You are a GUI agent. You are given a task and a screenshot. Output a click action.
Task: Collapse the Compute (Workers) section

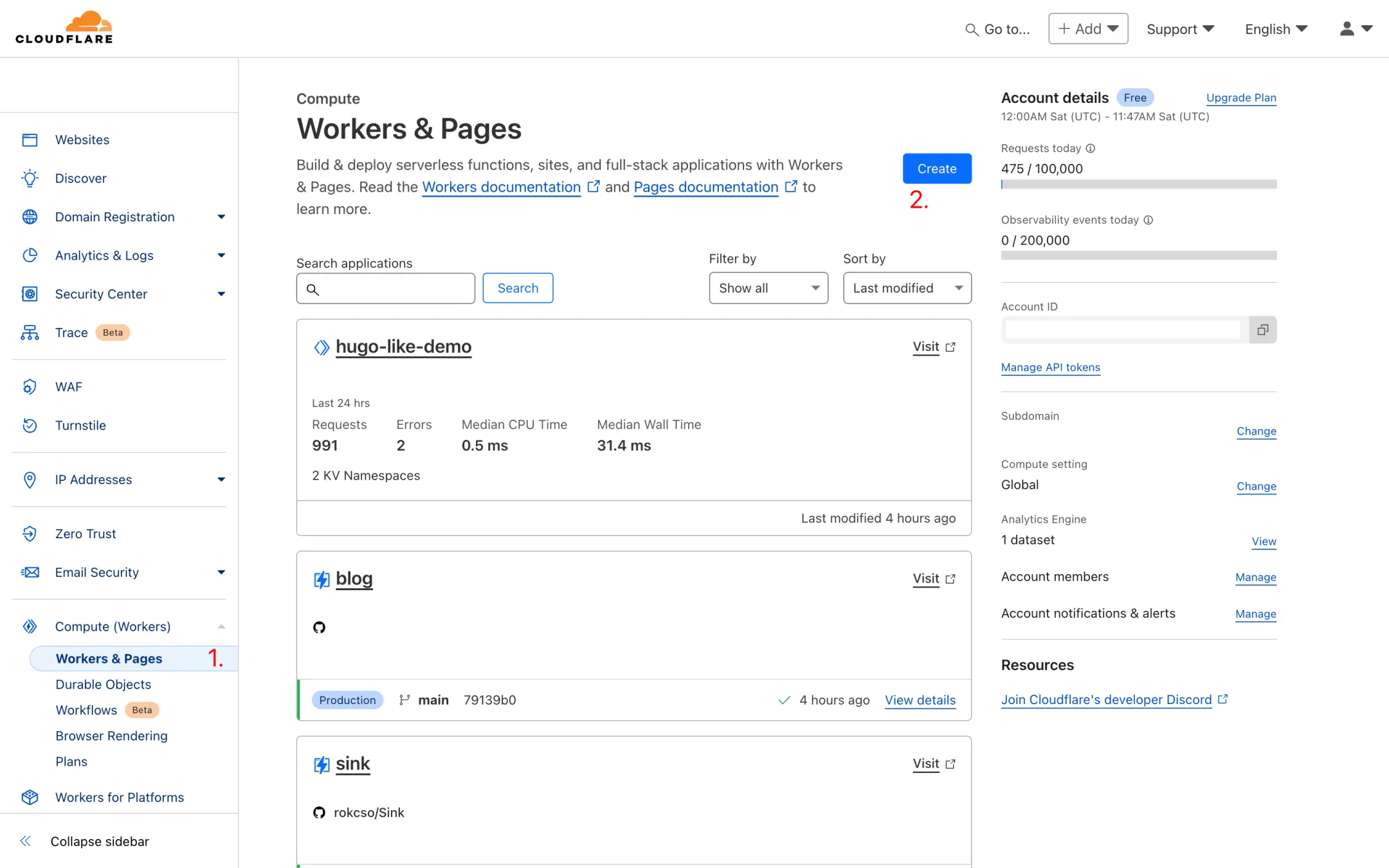click(x=221, y=626)
